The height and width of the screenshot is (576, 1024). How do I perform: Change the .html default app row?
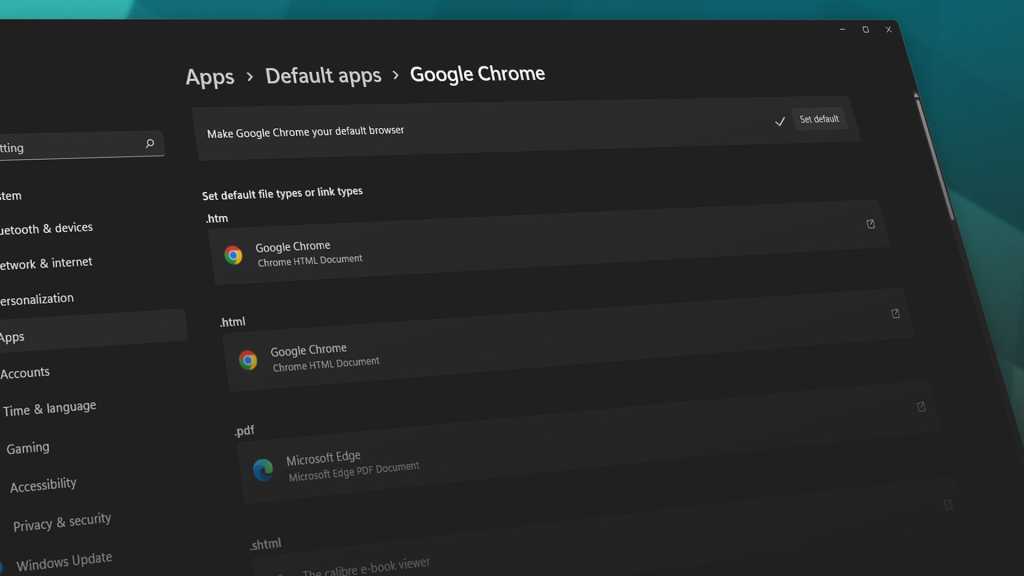click(568, 342)
